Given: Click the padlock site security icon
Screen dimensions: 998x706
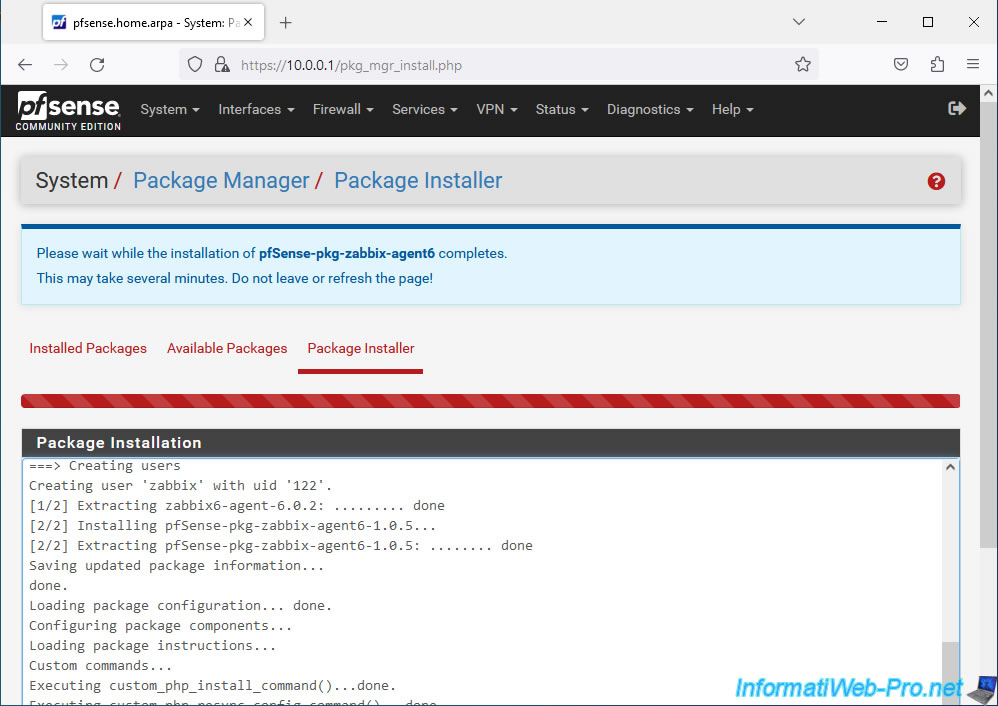Looking at the screenshot, I should pos(221,64).
